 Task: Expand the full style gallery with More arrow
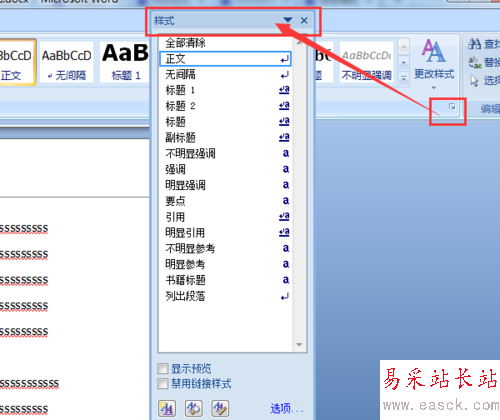tap(403, 79)
